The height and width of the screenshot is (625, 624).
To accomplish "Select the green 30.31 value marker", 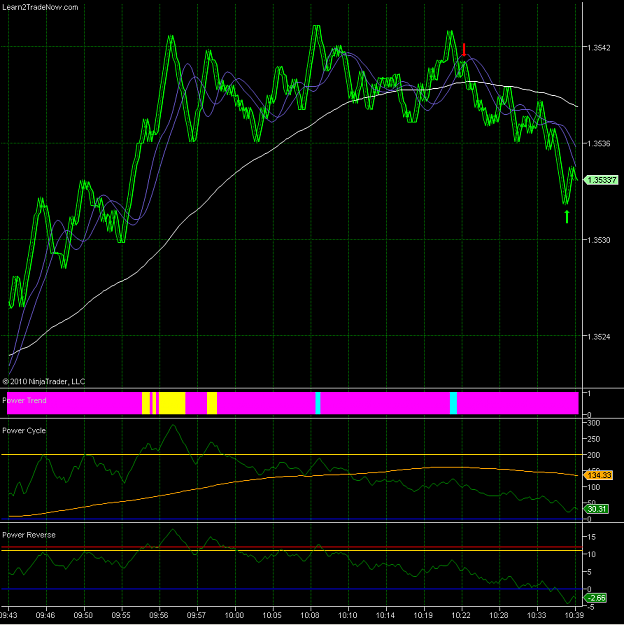I will tap(596, 509).
